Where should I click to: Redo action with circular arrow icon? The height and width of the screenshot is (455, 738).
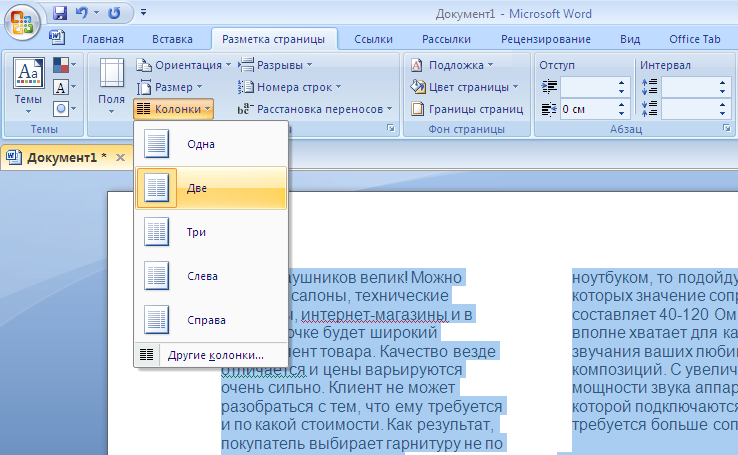(114, 13)
